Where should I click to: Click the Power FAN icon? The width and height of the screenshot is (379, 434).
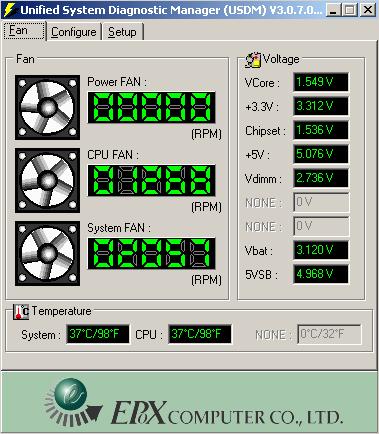tap(47, 107)
